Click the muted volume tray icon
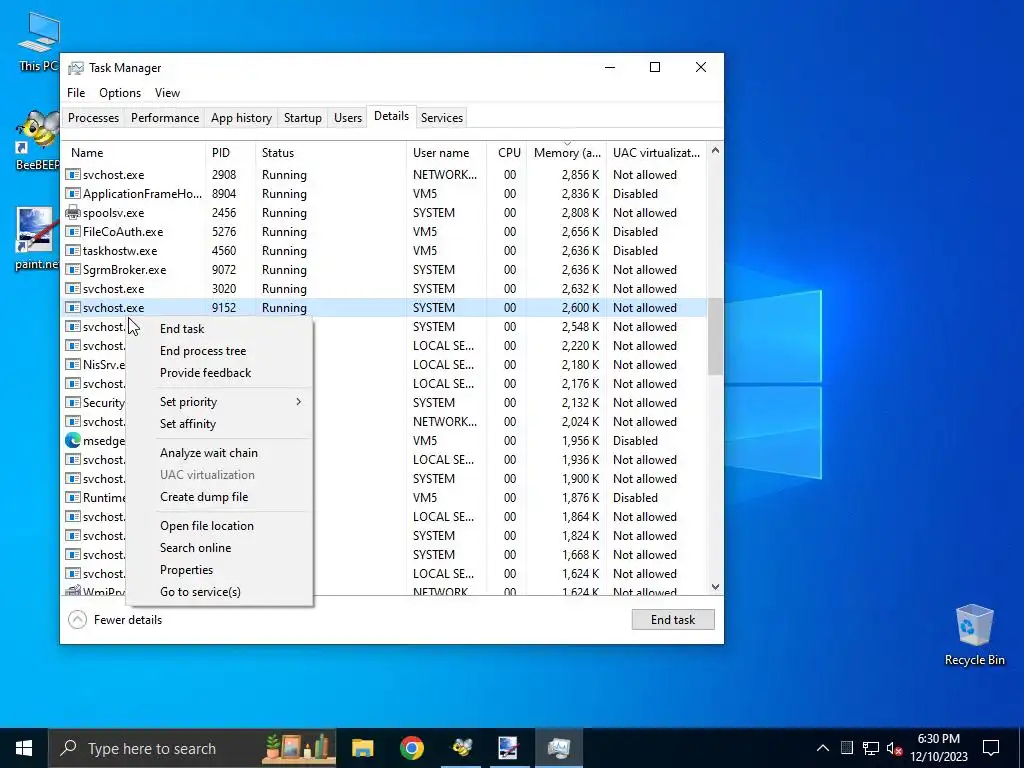 pos(894,748)
